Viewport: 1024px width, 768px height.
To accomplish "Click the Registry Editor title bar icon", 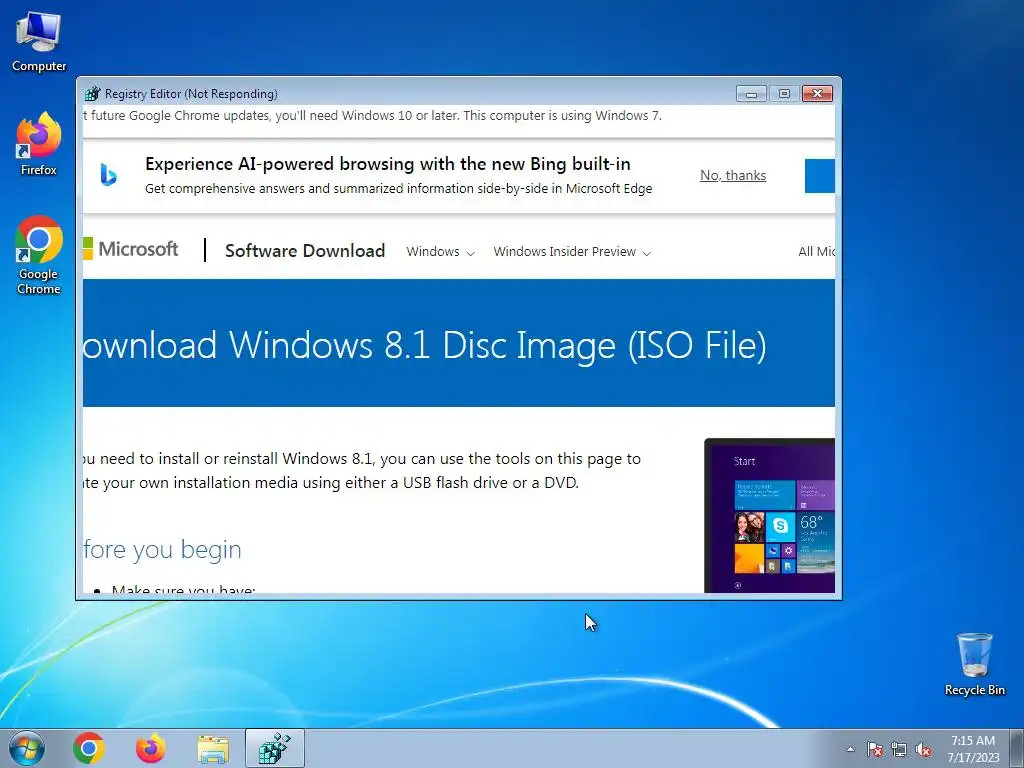I will click(x=93, y=93).
